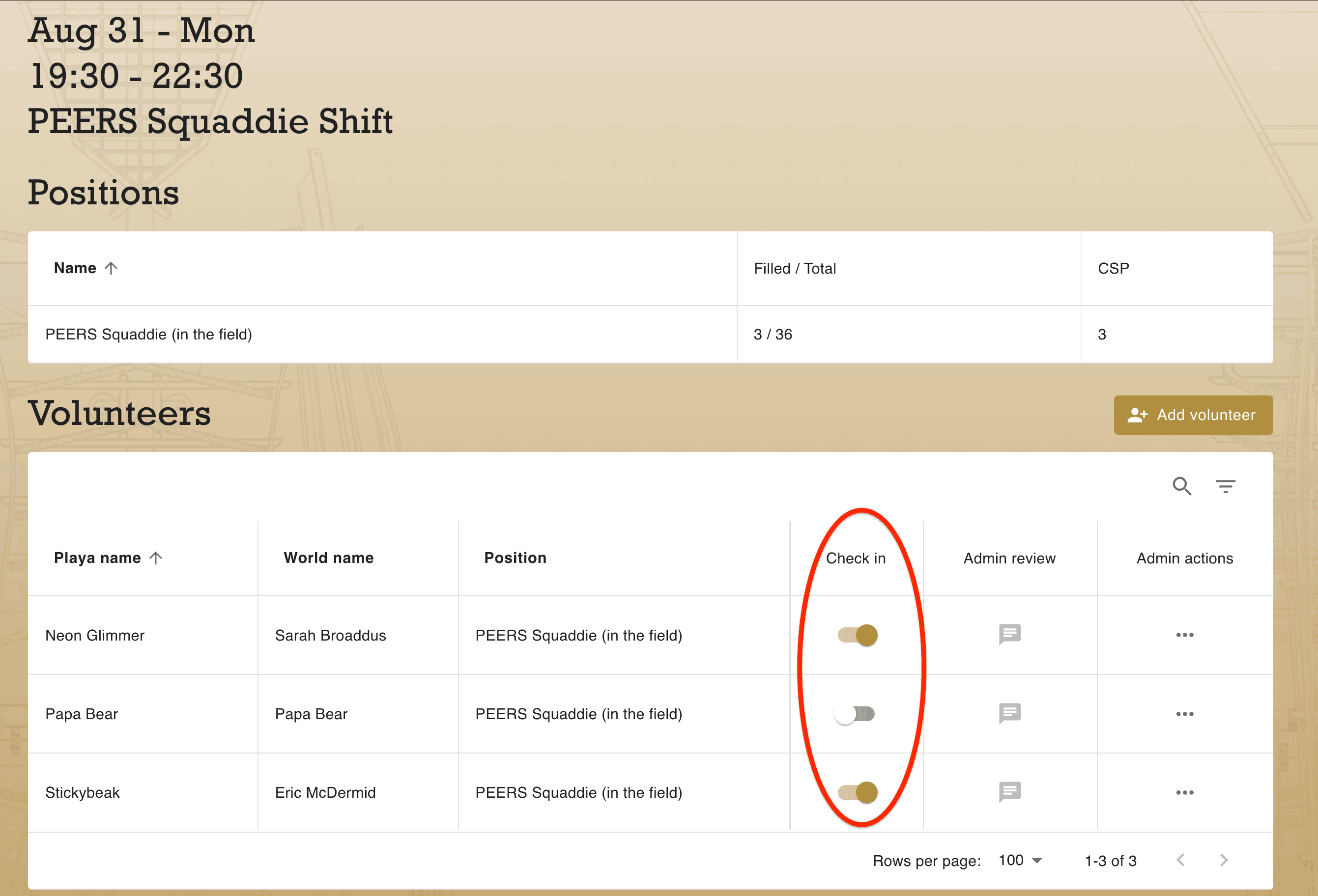Viewport: 1318px width, 896px height.
Task: Open admin actions menu for Papa Bear
Action: (1185, 714)
